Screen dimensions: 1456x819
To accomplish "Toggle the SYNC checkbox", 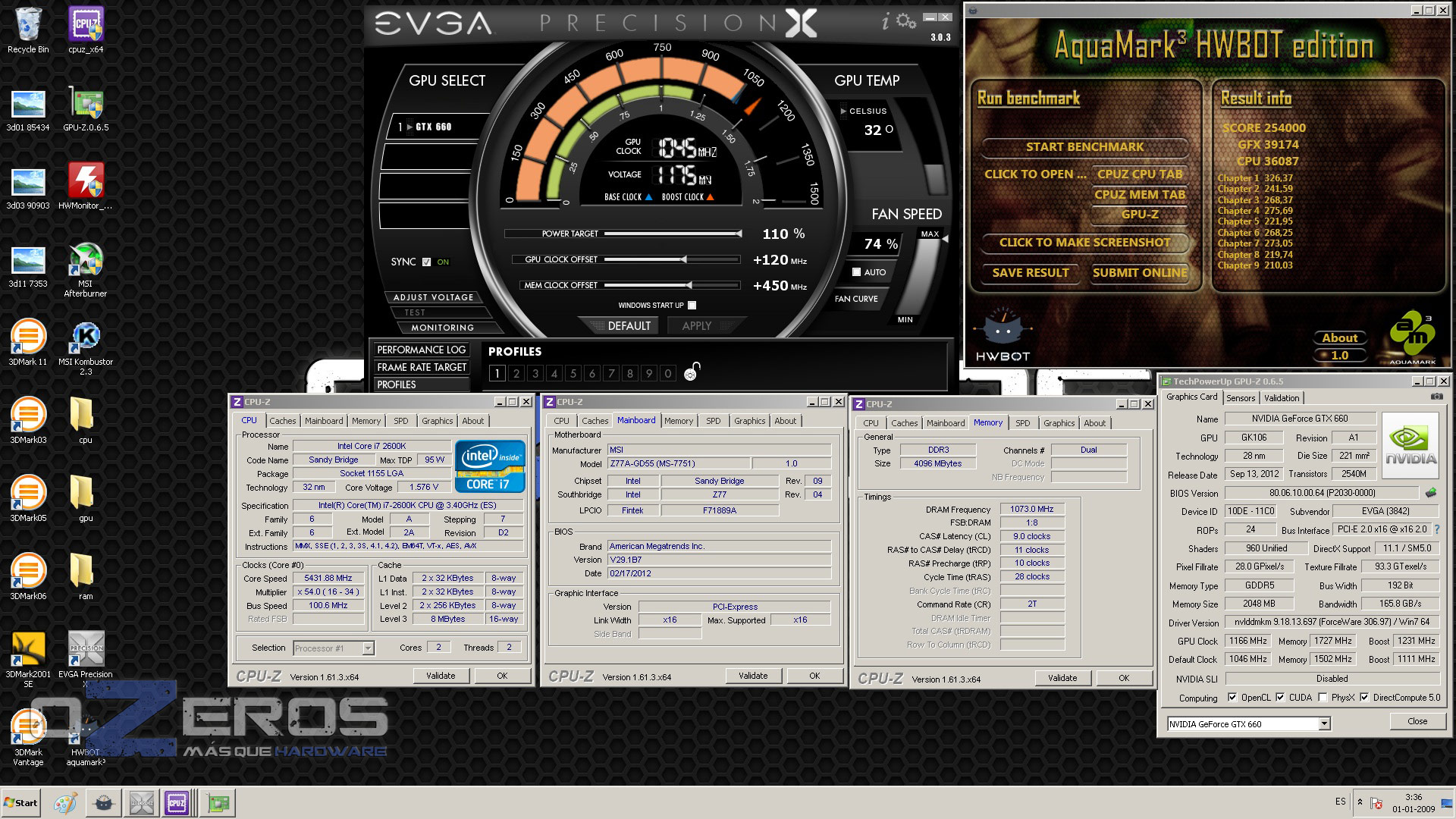I will click(426, 262).
